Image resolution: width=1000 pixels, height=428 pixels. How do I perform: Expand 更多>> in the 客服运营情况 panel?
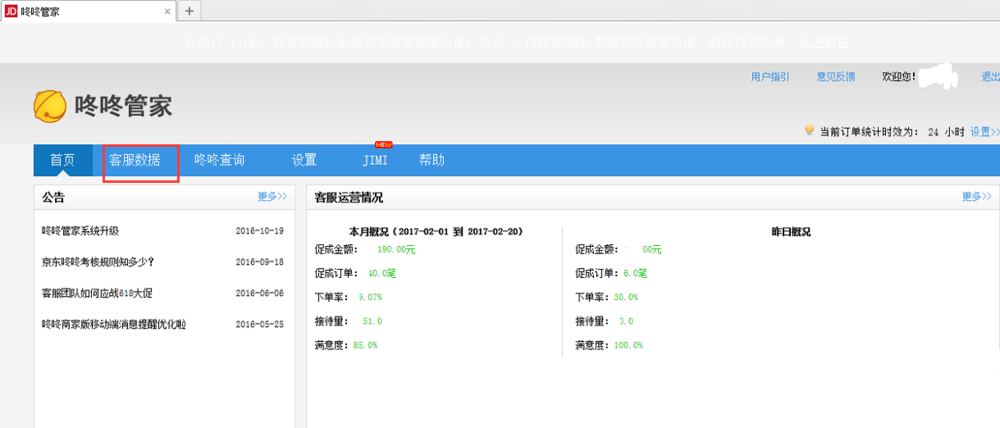[976, 197]
